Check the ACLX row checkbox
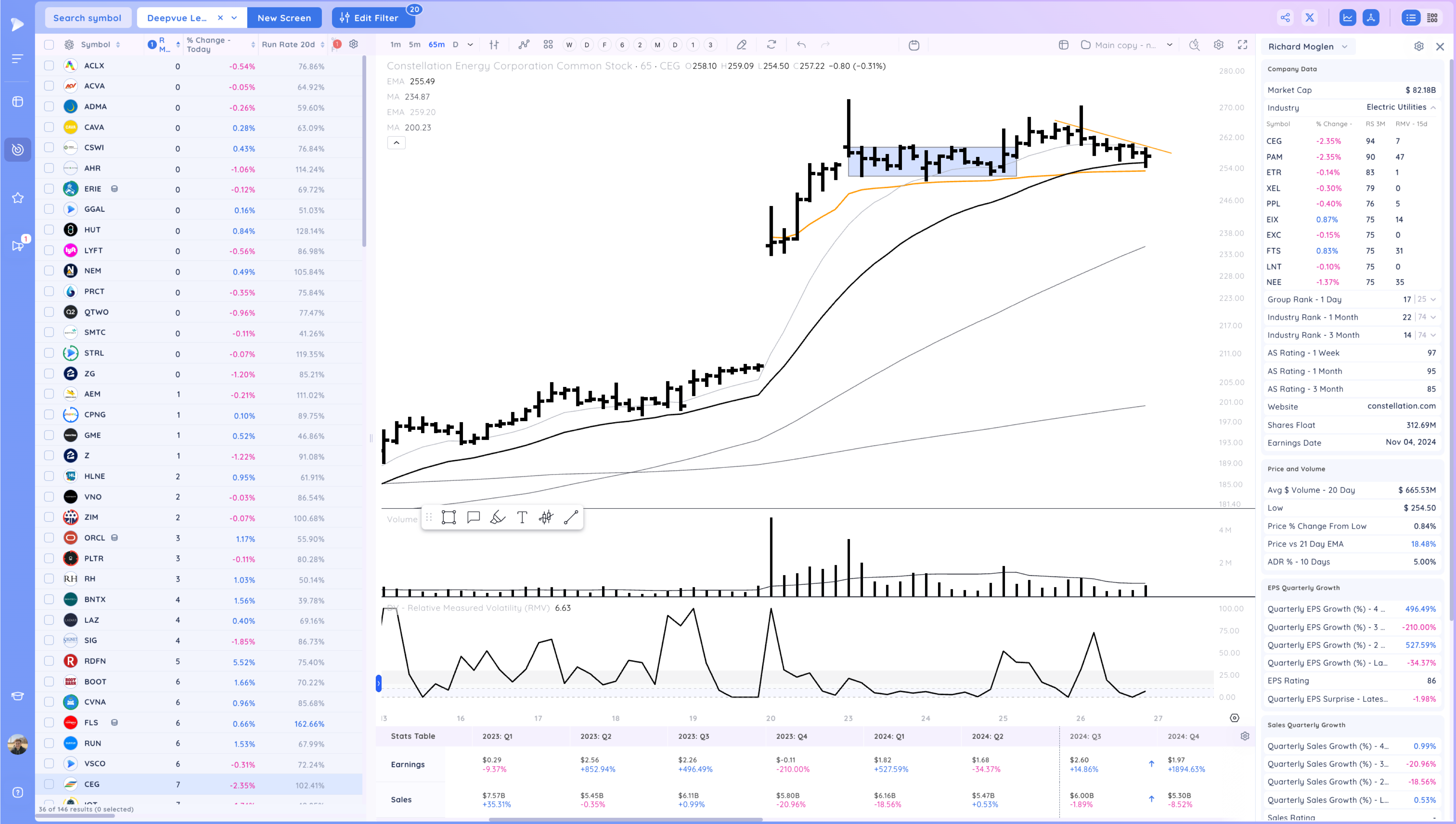Viewport: 1456px width, 824px height. click(49, 66)
